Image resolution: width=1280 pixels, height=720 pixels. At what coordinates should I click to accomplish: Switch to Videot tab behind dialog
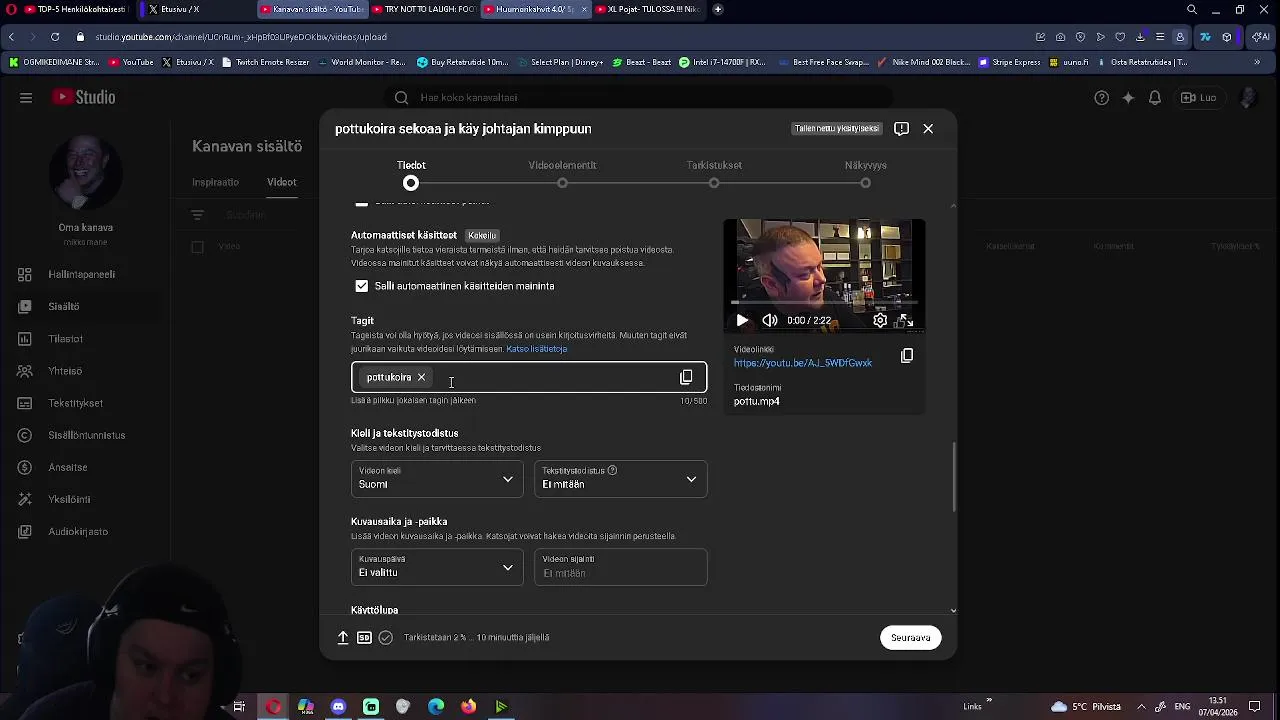pyautogui.click(x=281, y=182)
